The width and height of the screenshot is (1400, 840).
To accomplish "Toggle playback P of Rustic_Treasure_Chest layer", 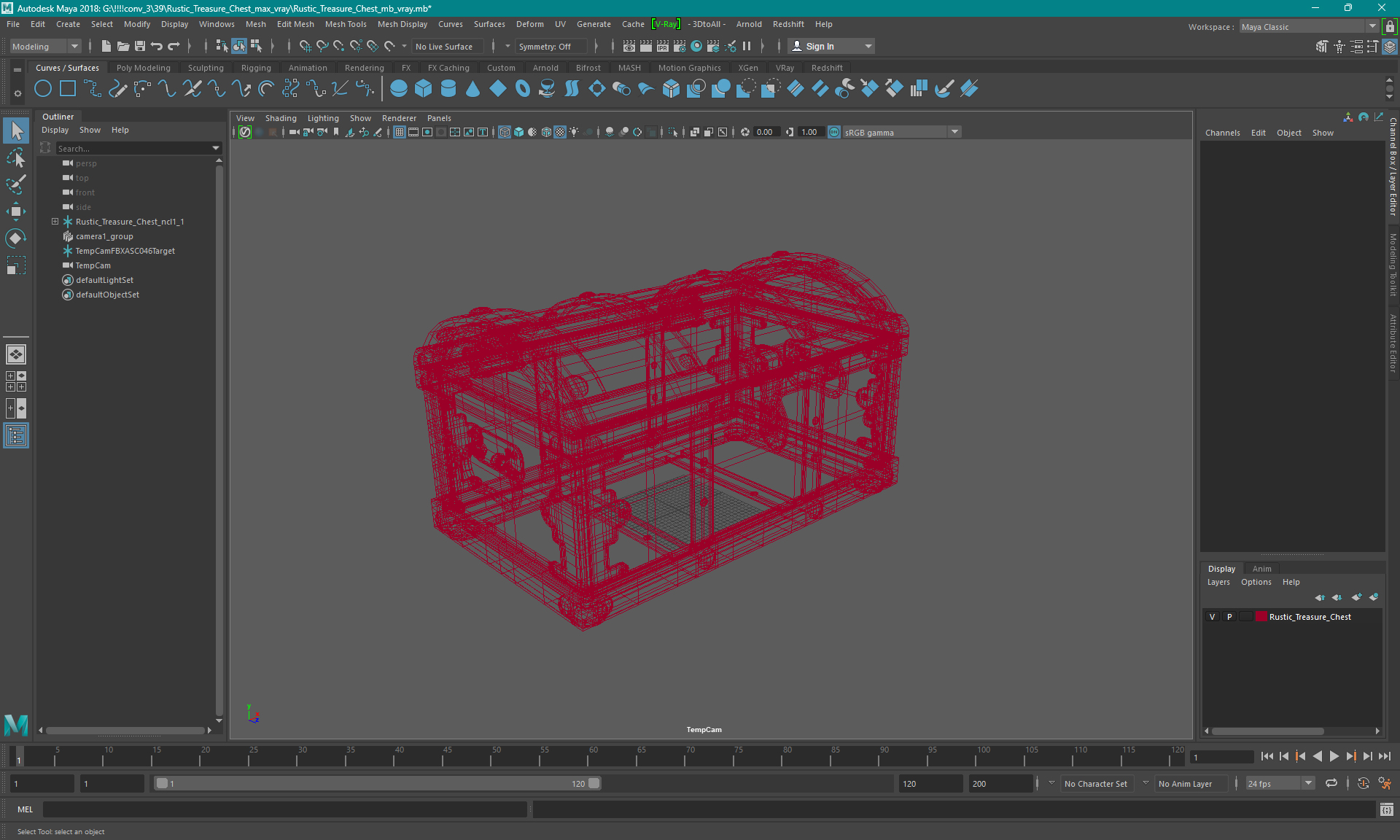I will coord(1229,617).
